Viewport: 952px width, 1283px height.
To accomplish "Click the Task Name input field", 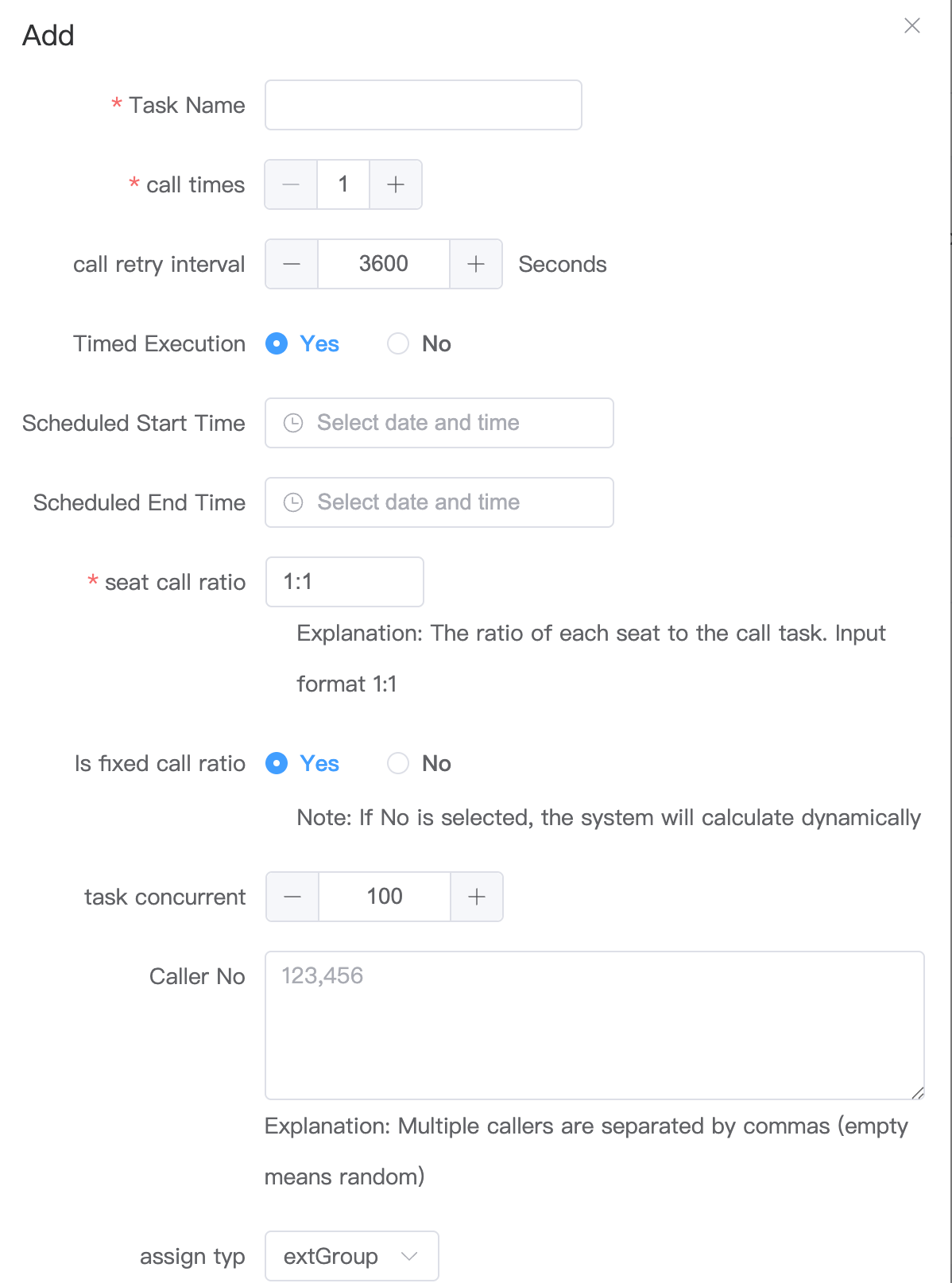I will (423, 105).
